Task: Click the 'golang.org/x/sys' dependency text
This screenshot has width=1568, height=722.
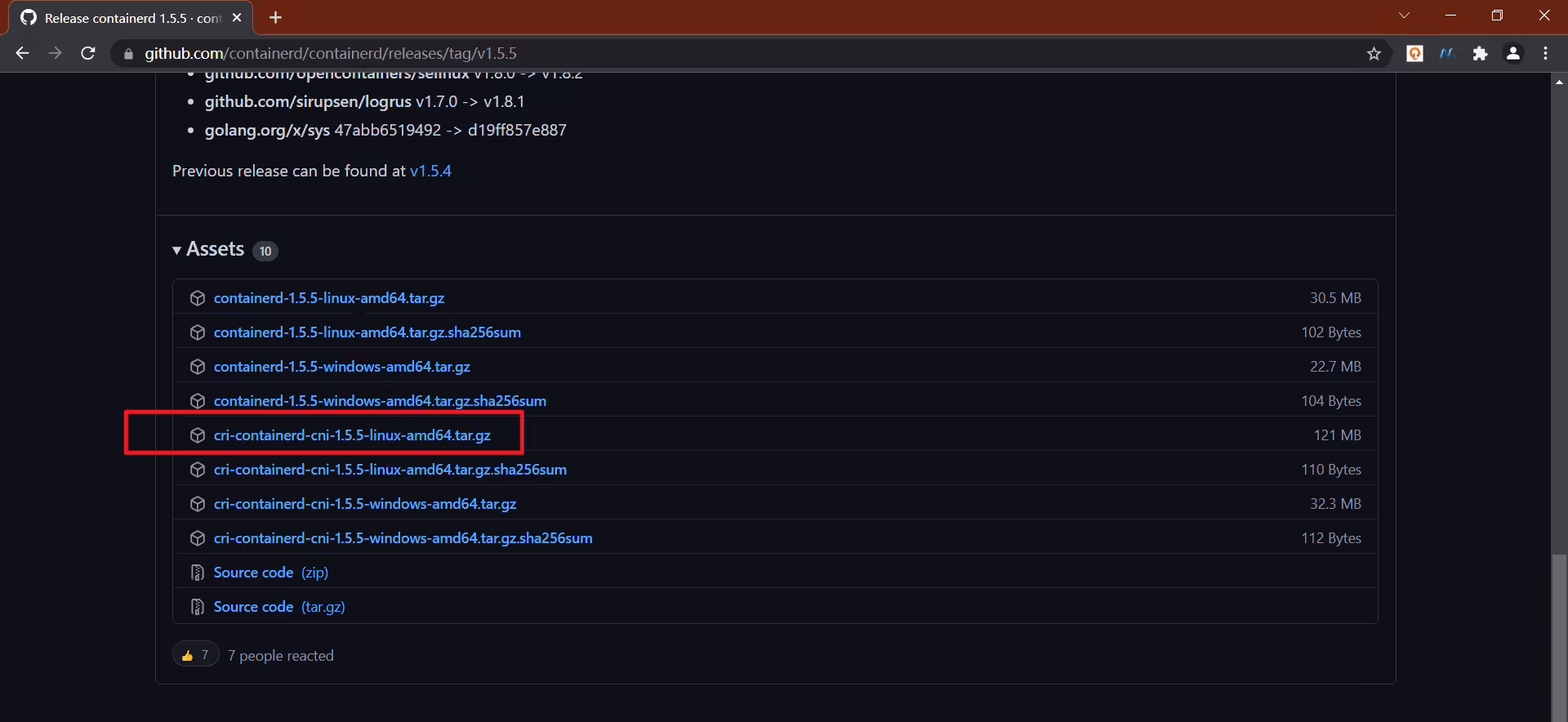Action: (267, 131)
